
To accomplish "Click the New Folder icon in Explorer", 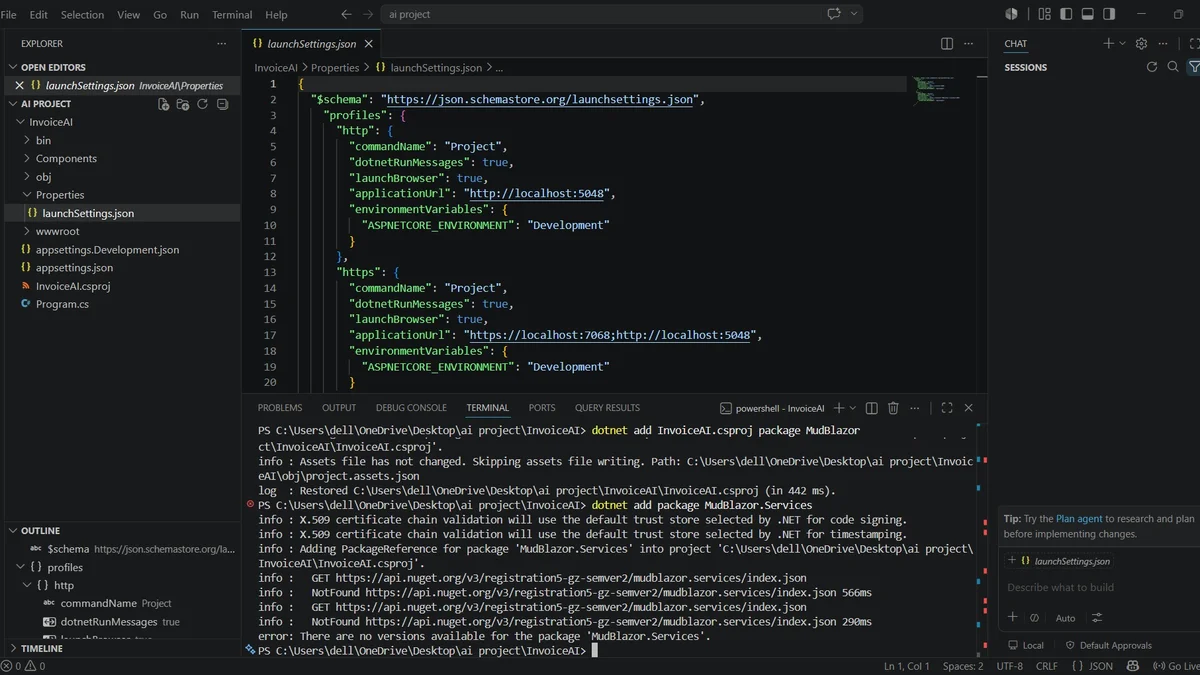I will (x=183, y=104).
